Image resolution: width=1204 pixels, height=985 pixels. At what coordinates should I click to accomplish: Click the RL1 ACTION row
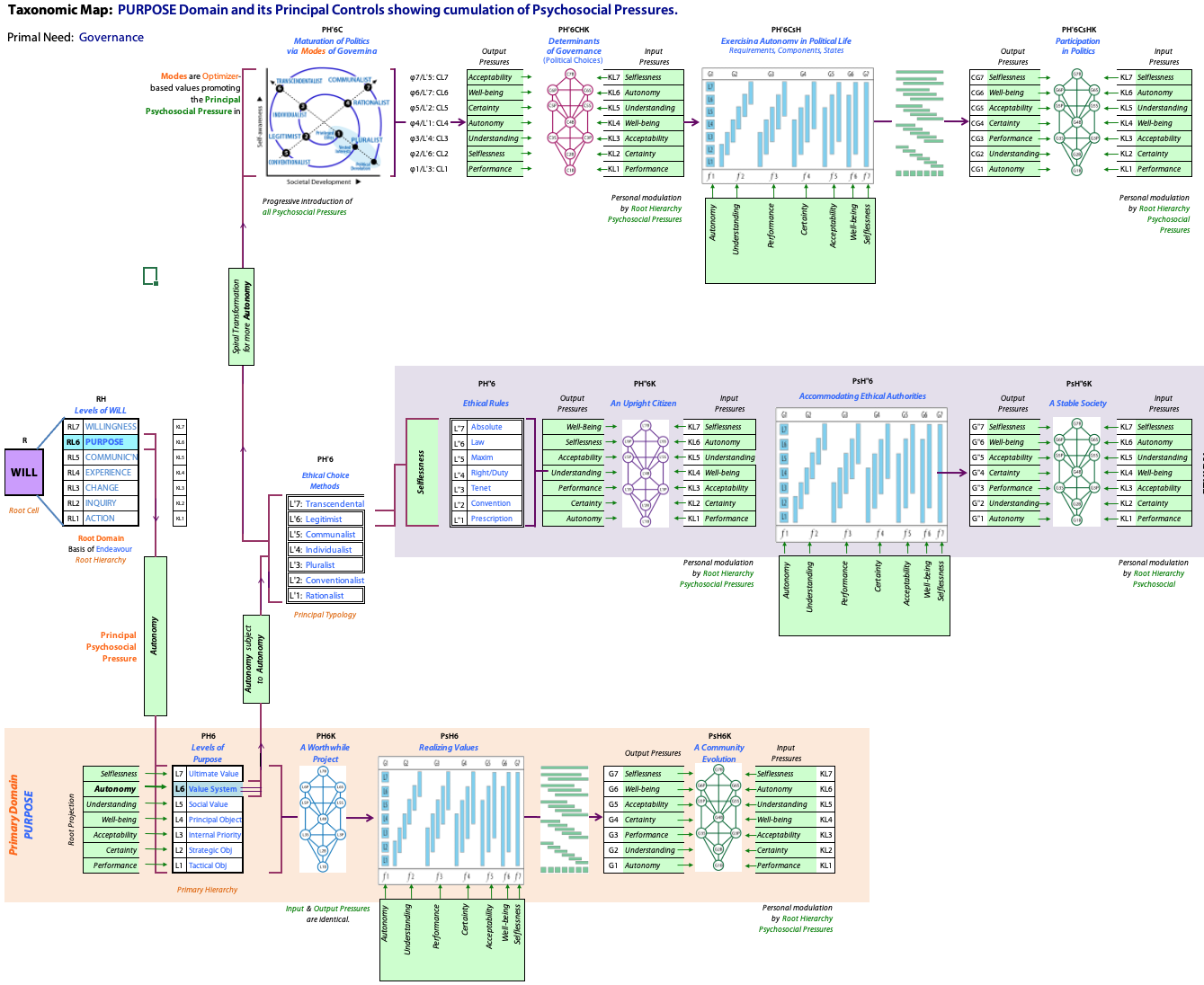[x=102, y=519]
